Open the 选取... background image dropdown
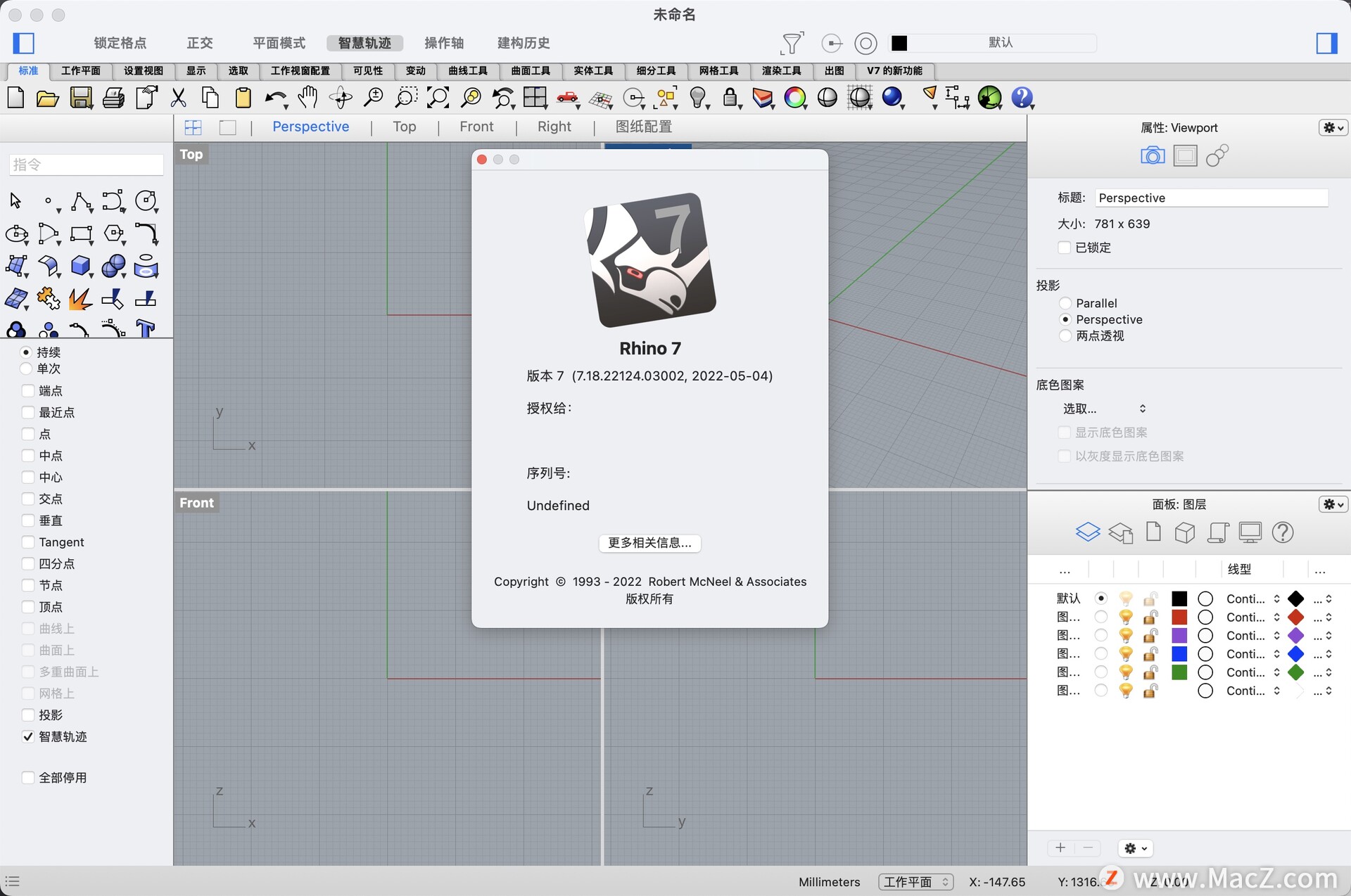Screen dimensions: 1351x896 (x=1104, y=409)
